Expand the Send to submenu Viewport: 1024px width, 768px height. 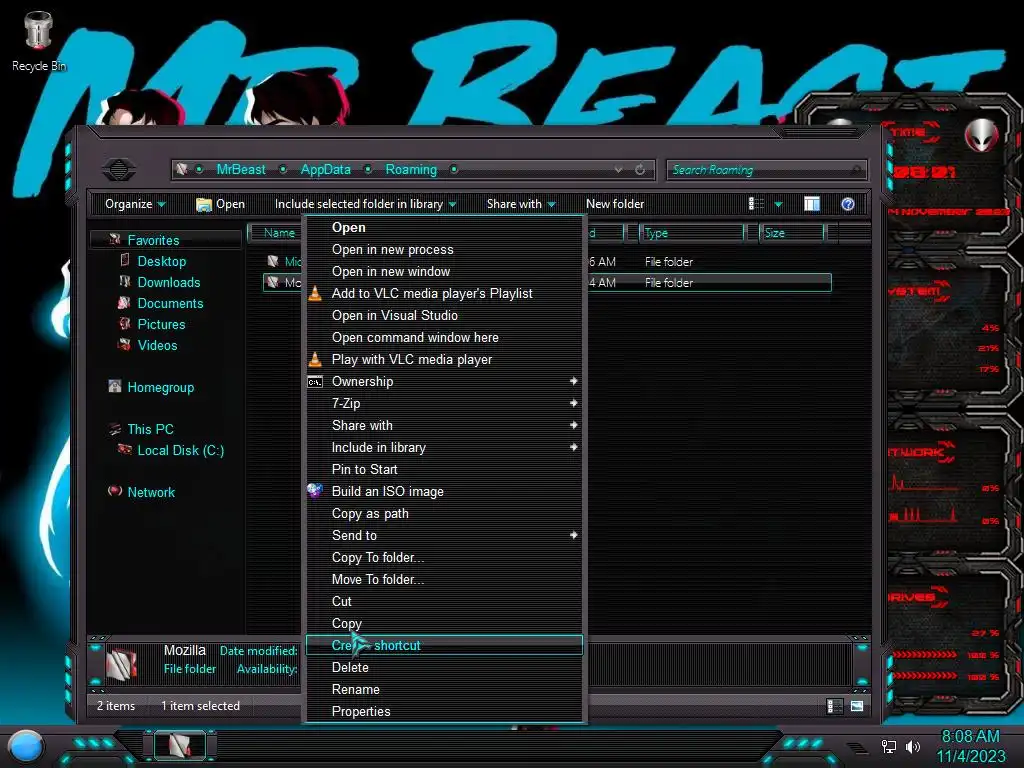pos(573,536)
